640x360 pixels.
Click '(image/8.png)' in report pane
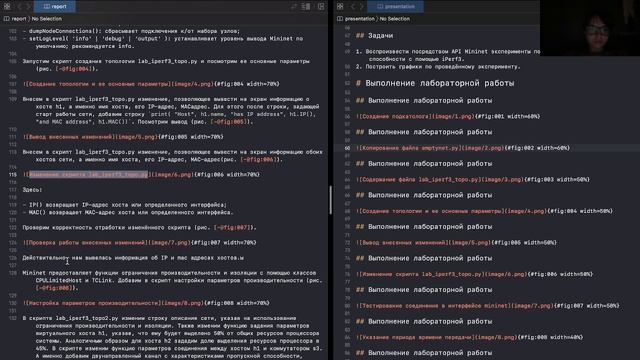[182, 303]
